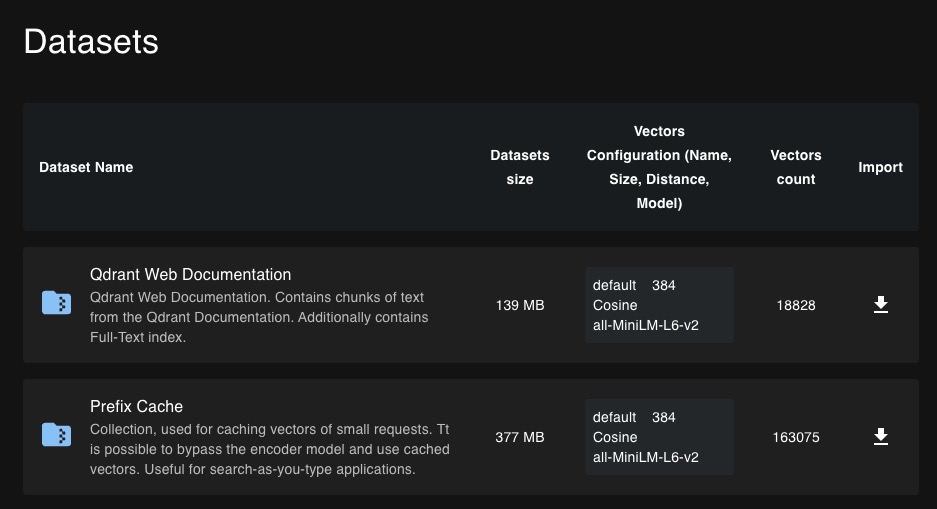Screen dimensions: 937x509
Task: Click the Qdrant Web Documentation description text
Action: pyautogui.click(x=259, y=317)
